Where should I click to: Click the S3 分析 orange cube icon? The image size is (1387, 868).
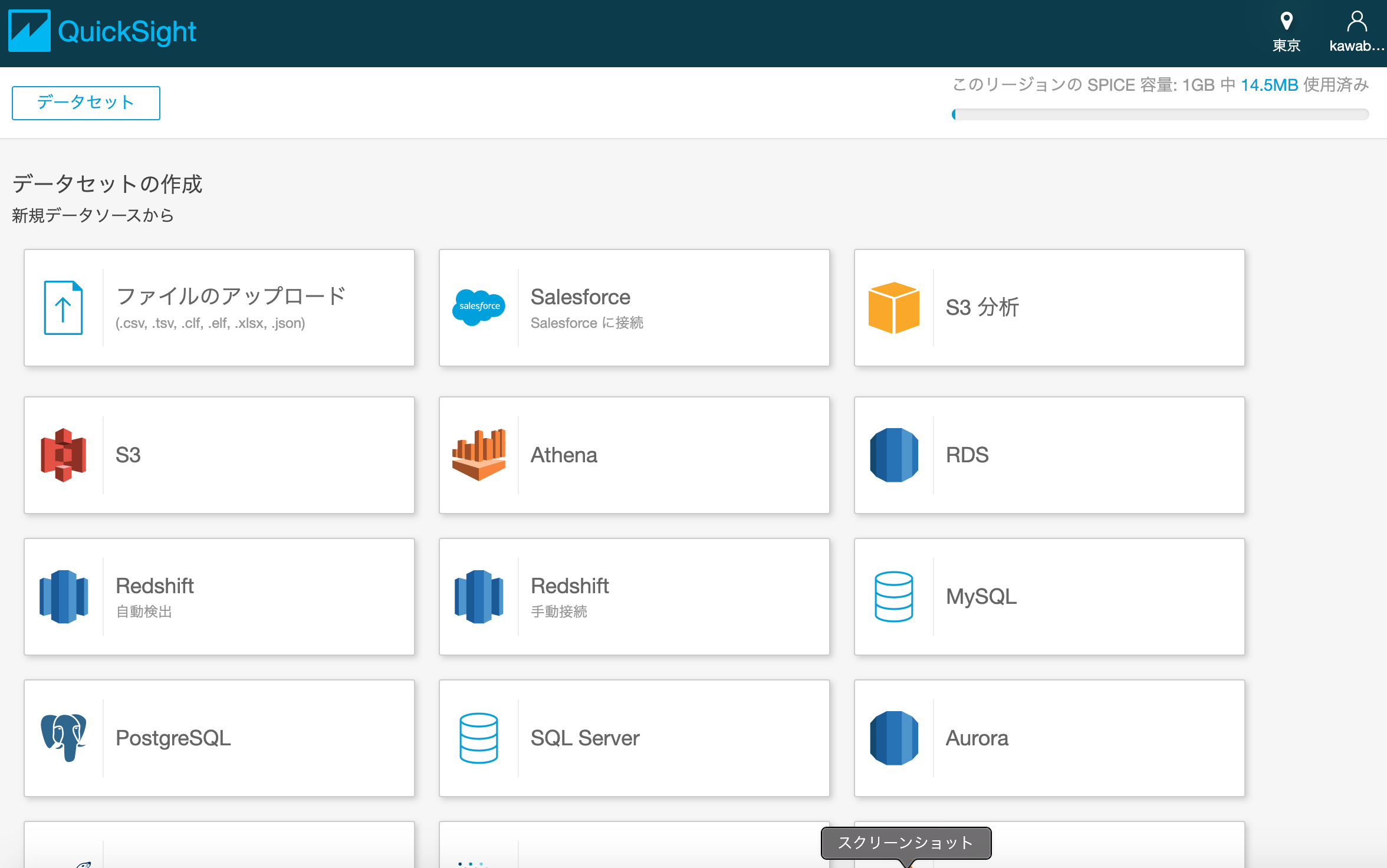tap(894, 307)
